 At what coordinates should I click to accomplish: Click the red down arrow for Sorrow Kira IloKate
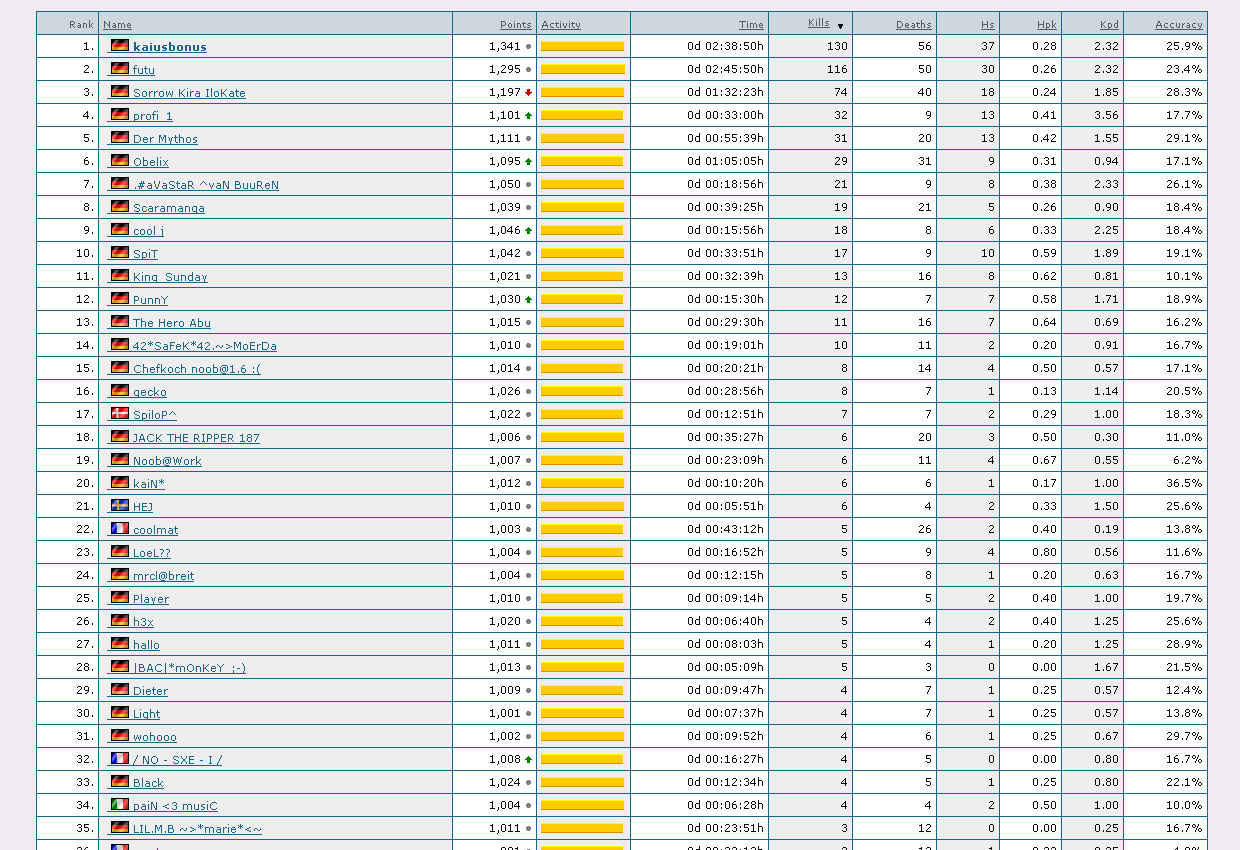tap(528, 93)
